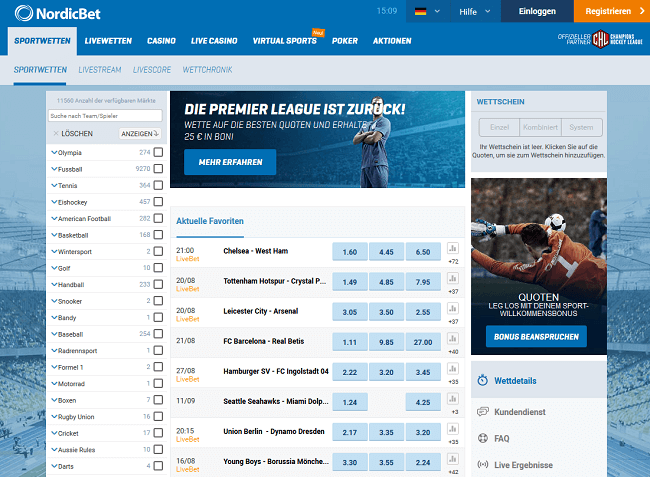Select the System bet slip option
Screen dimensions: 650x477
[x=581, y=127]
